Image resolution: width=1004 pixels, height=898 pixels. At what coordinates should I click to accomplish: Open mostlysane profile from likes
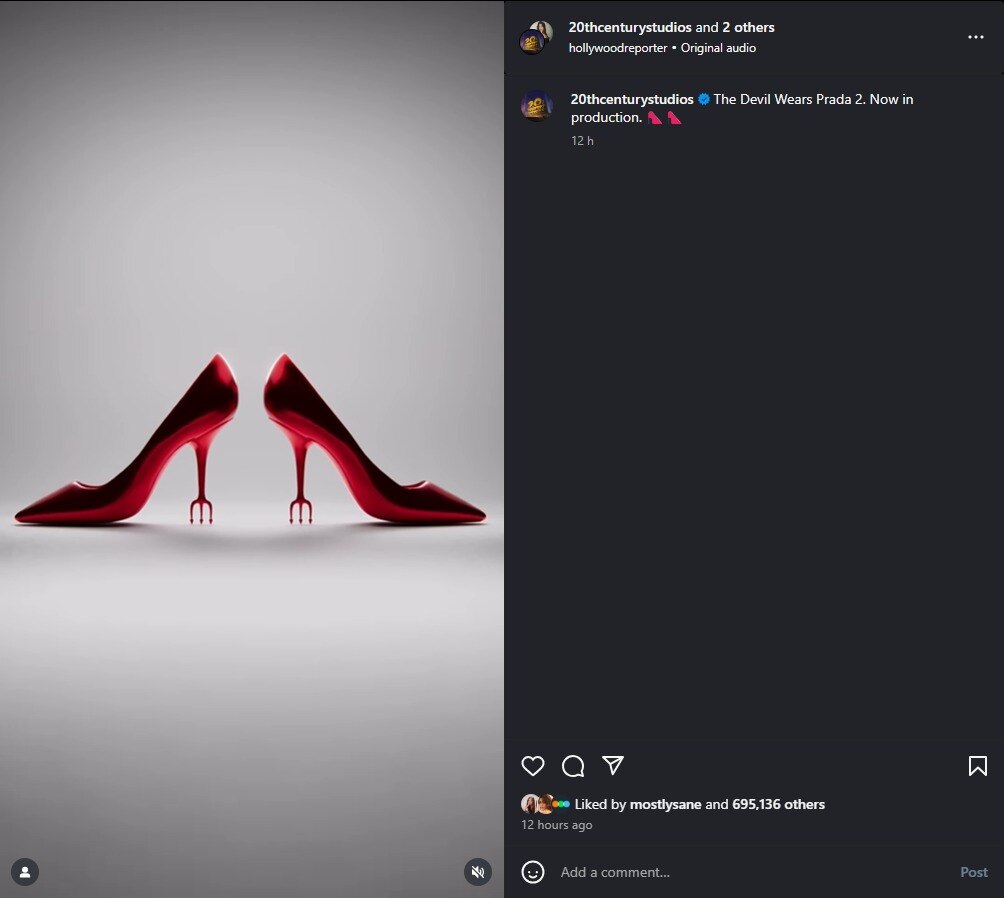[x=665, y=804]
